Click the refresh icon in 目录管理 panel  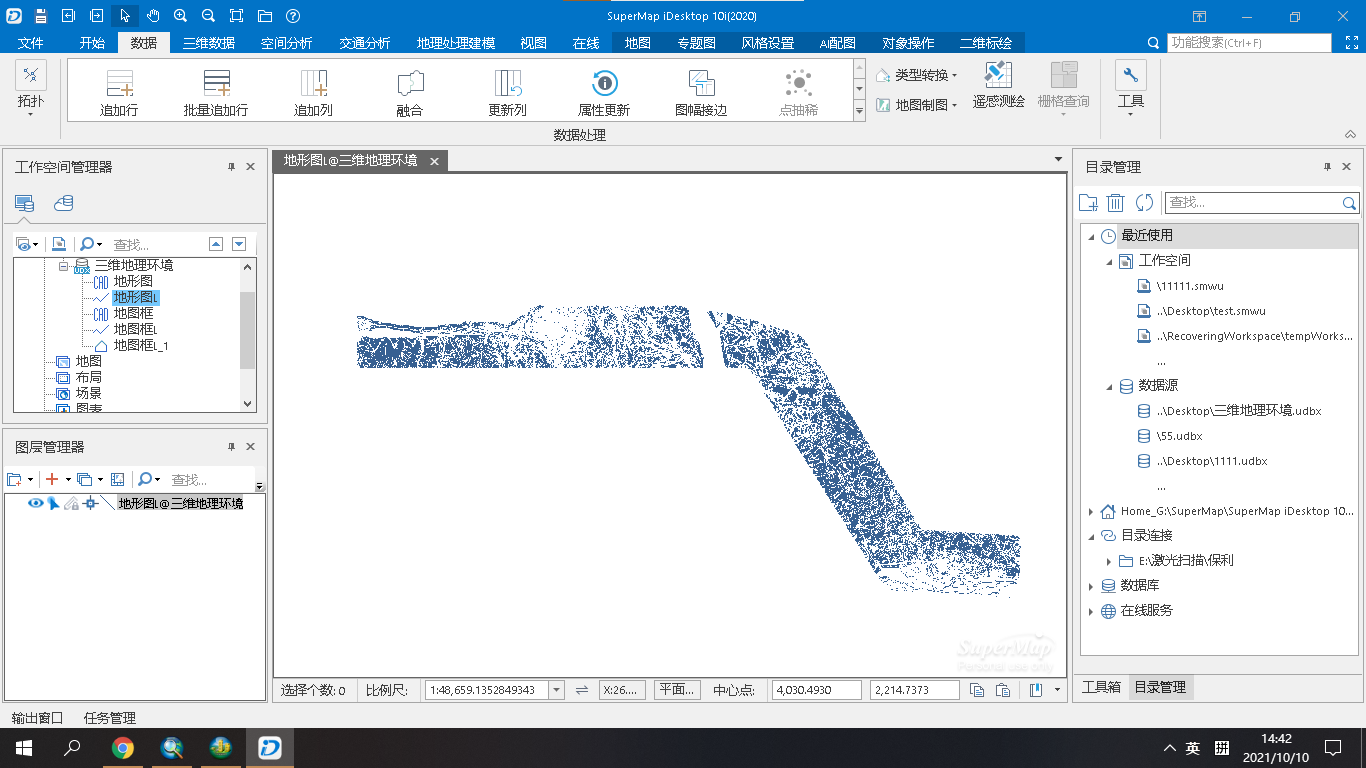click(1144, 203)
